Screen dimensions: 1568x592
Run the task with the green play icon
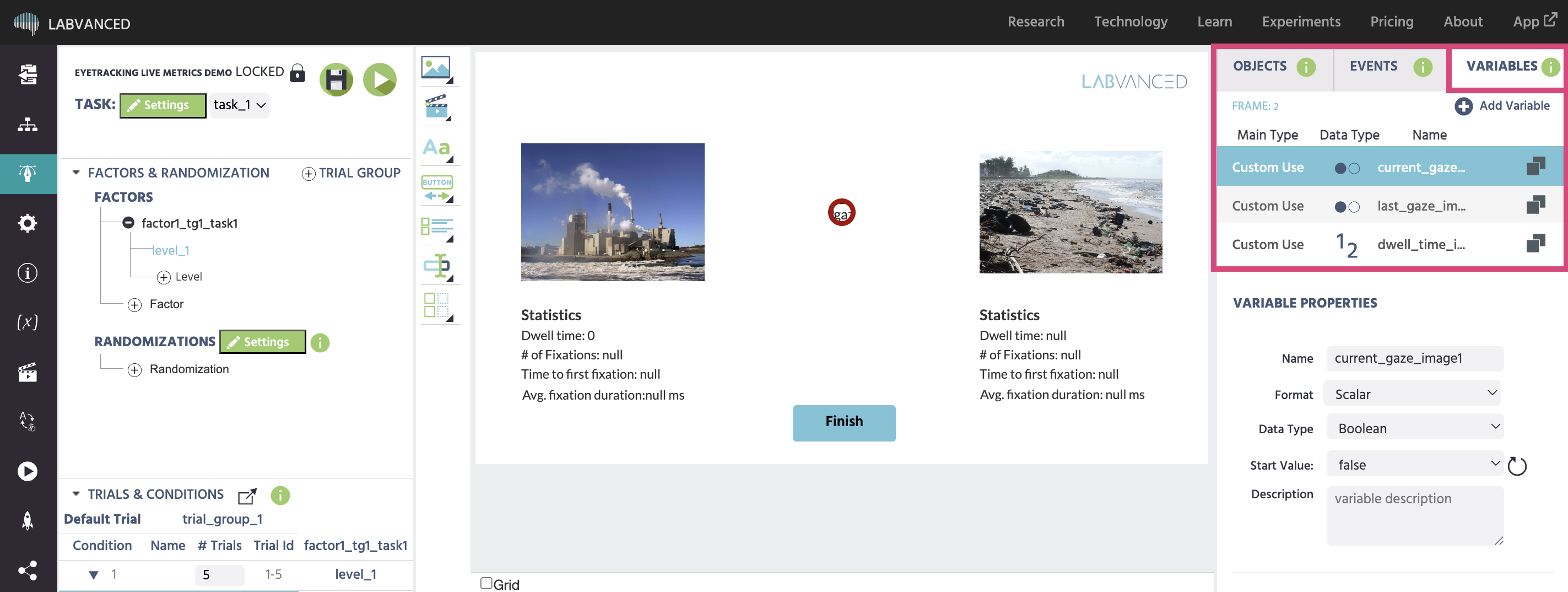380,80
